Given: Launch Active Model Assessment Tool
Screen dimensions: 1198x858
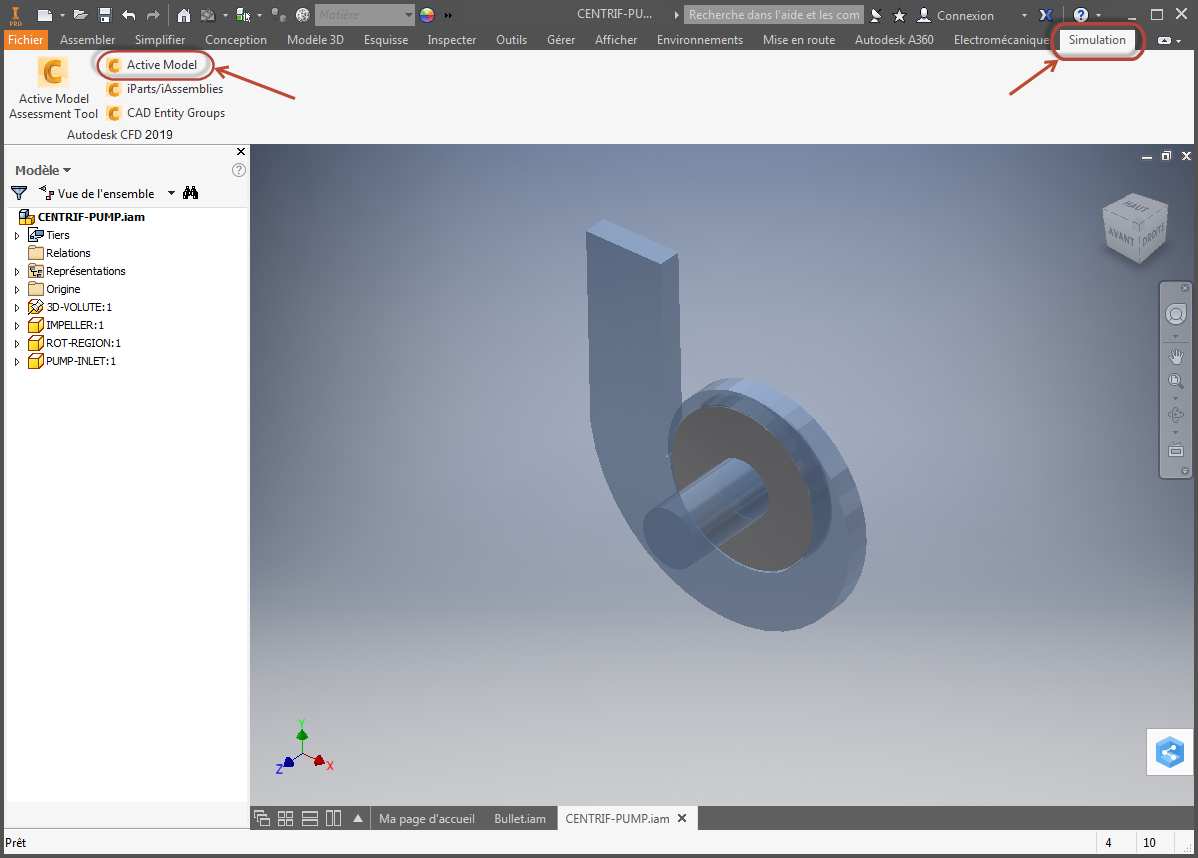Looking at the screenshot, I should click(53, 89).
